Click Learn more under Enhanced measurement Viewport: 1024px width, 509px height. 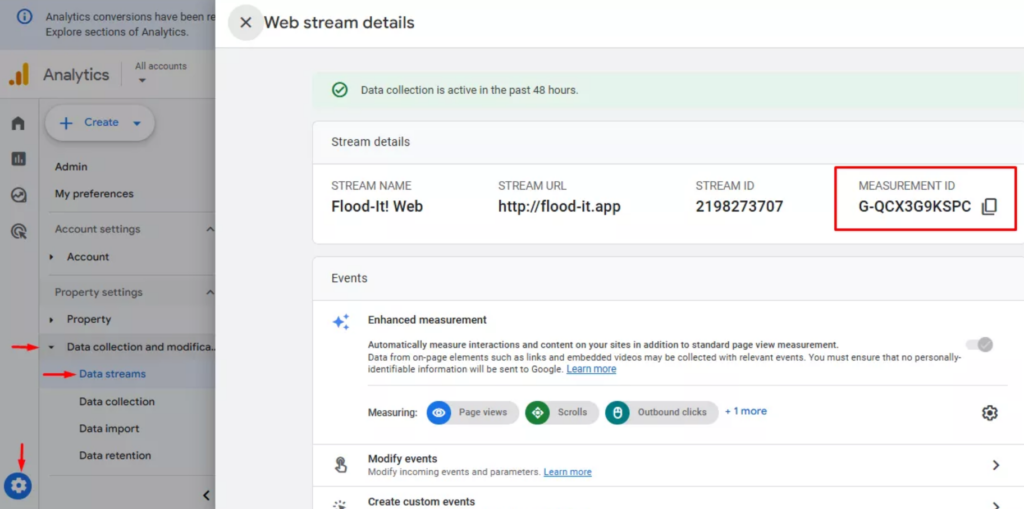coord(591,369)
